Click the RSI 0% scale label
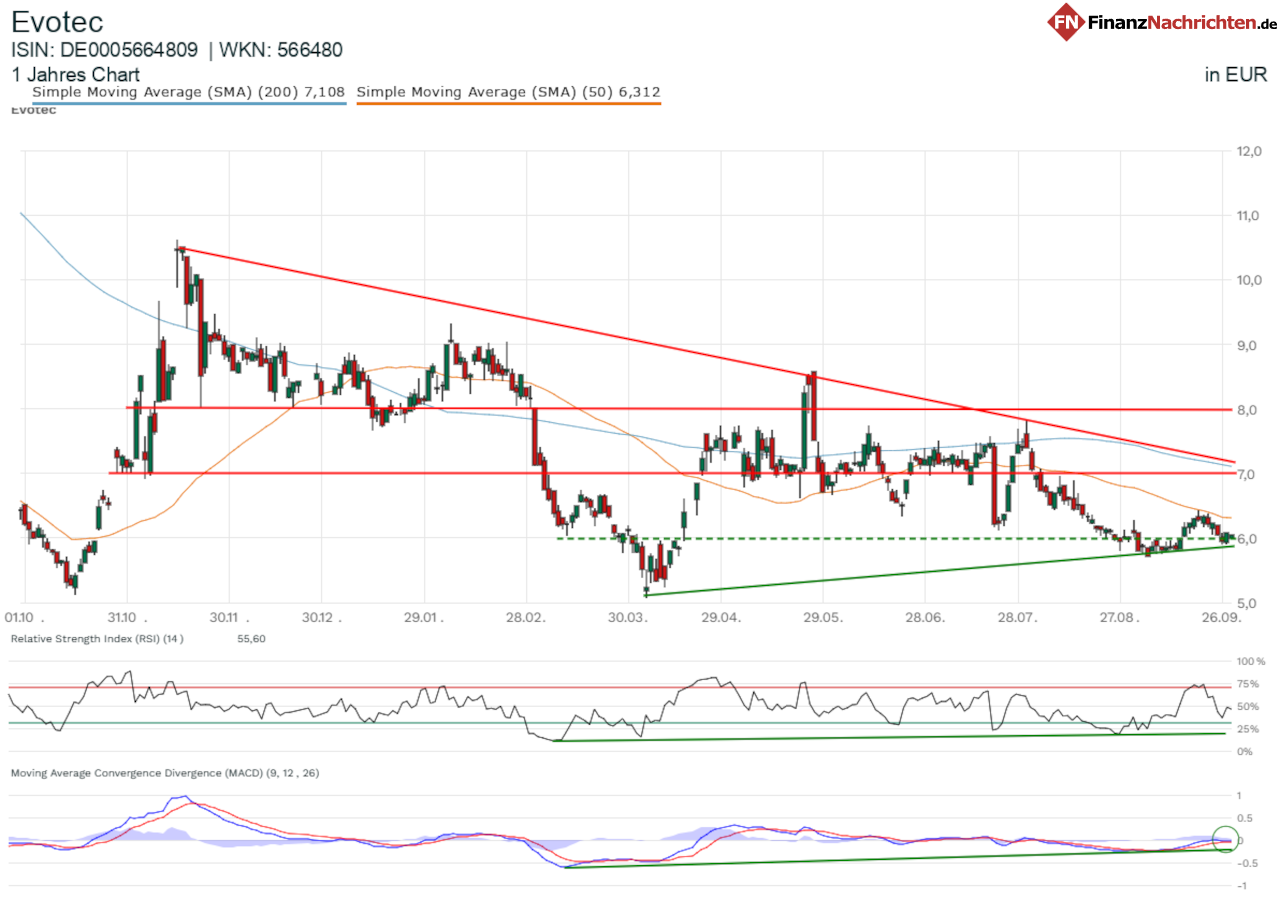The width and height of the screenshot is (1280, 900). tap(1246, 751)
